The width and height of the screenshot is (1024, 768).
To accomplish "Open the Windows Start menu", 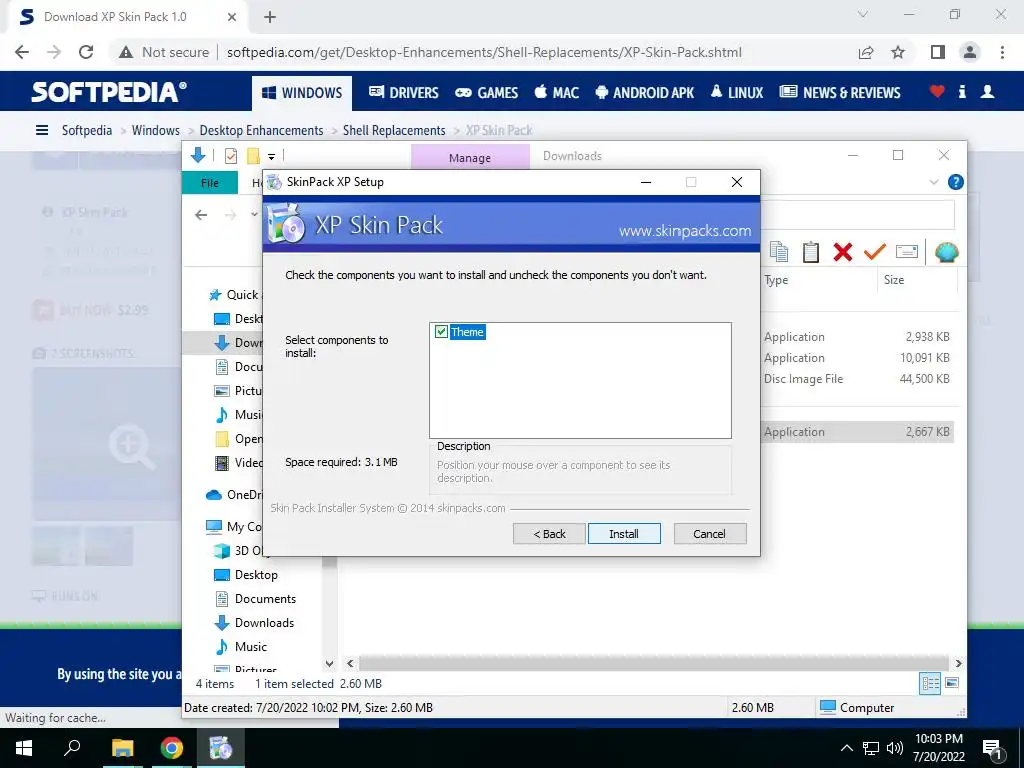I will coord(24,748).
